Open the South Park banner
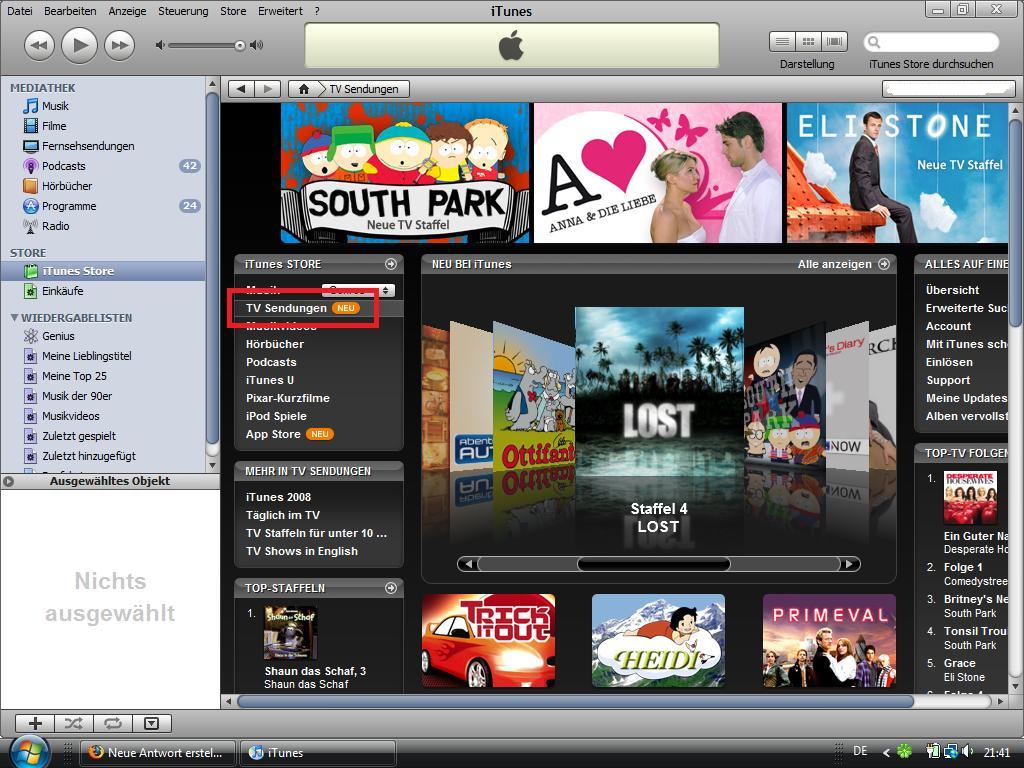Image resolution: width=1024 pixels, height=768 pixels. click(405, 172)
